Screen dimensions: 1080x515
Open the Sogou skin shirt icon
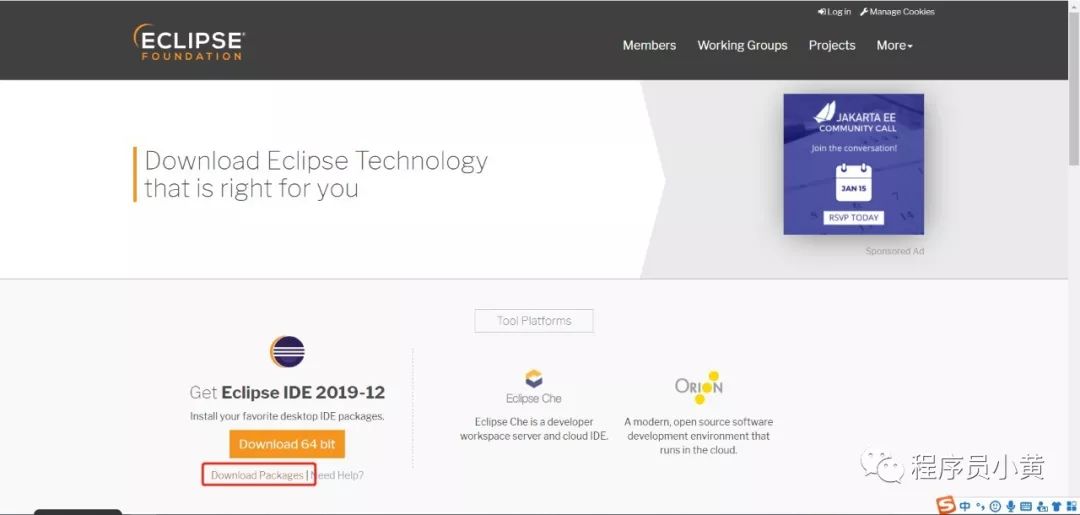[1056, 506]
